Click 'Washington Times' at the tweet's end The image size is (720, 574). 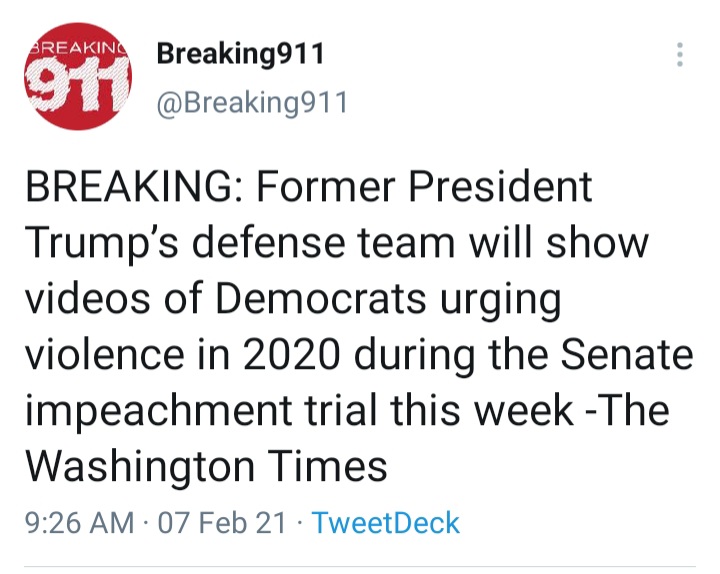pyautogui.click(x=206, y=466)
